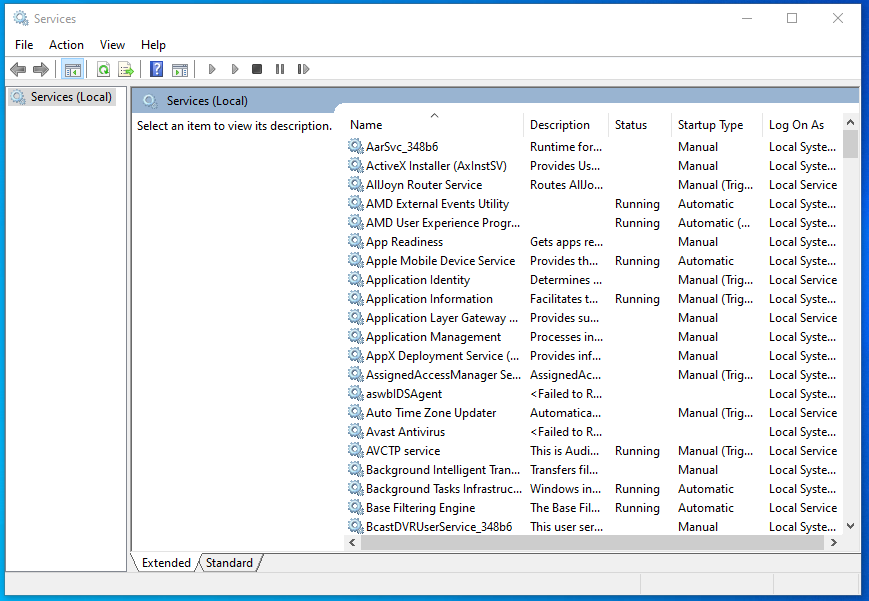Open Help via blue question mark icon
This screenshot has width=869, height=601.
(156, 69)
